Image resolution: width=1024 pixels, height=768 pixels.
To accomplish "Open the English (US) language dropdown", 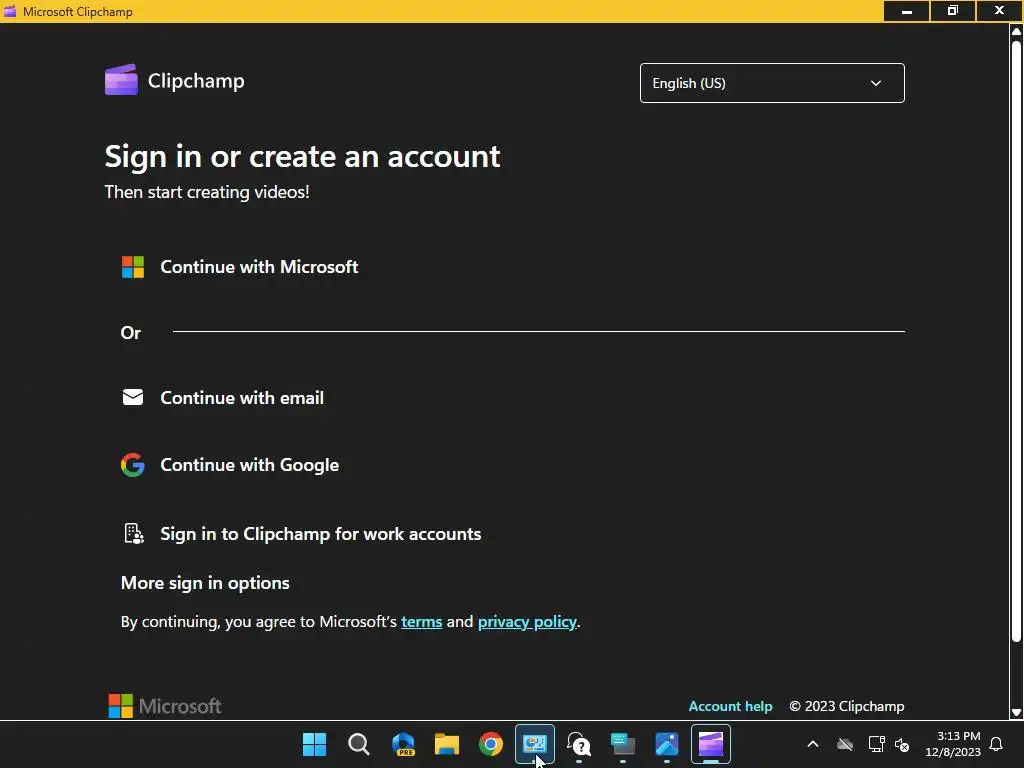I will (x=772, y=83).
